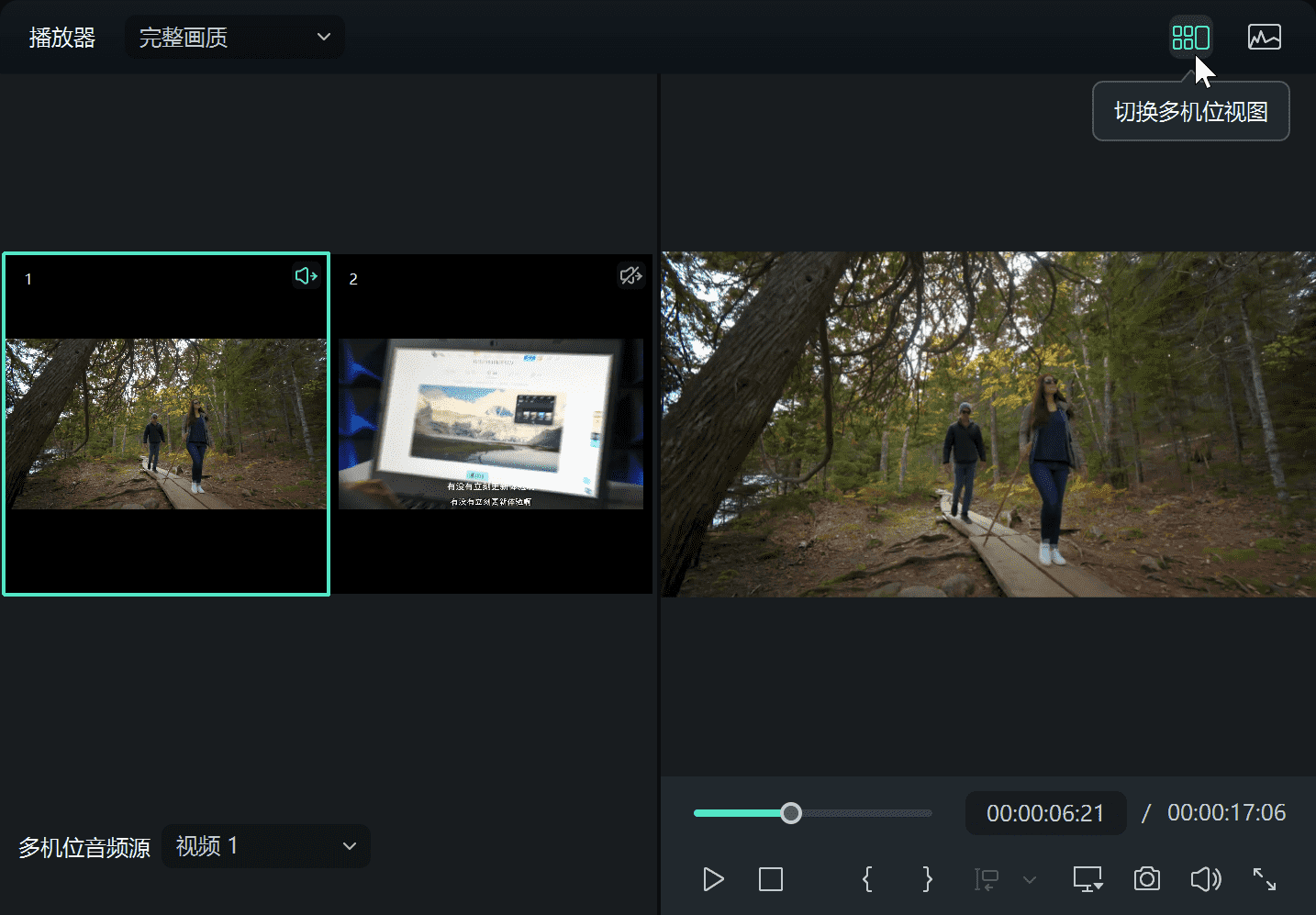Expand the arrow next to insert-clip icon
Screen dimensions: 1316x915
click(x=1030, y=880)
